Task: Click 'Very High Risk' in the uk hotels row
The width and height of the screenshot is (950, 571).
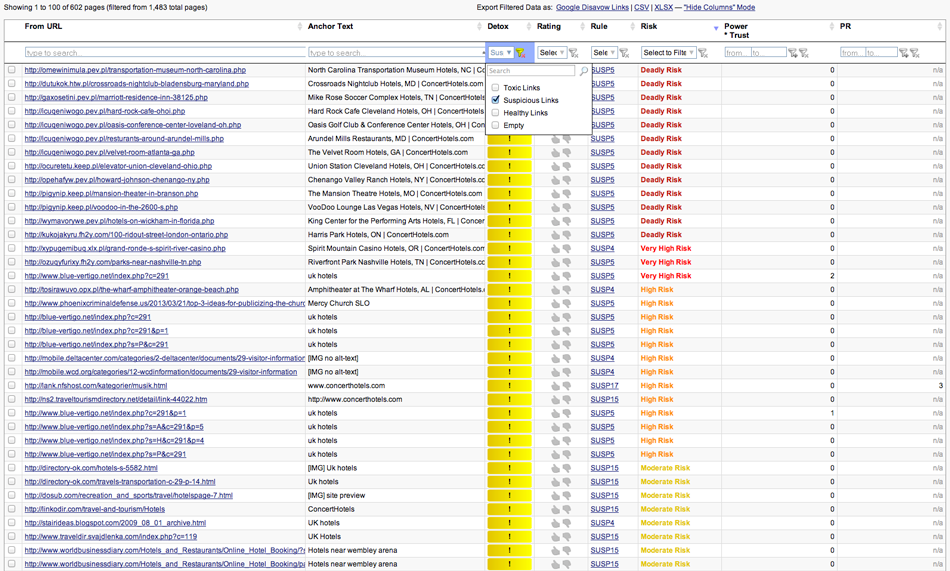Action: pyautogui.click(x=666, y=276)
